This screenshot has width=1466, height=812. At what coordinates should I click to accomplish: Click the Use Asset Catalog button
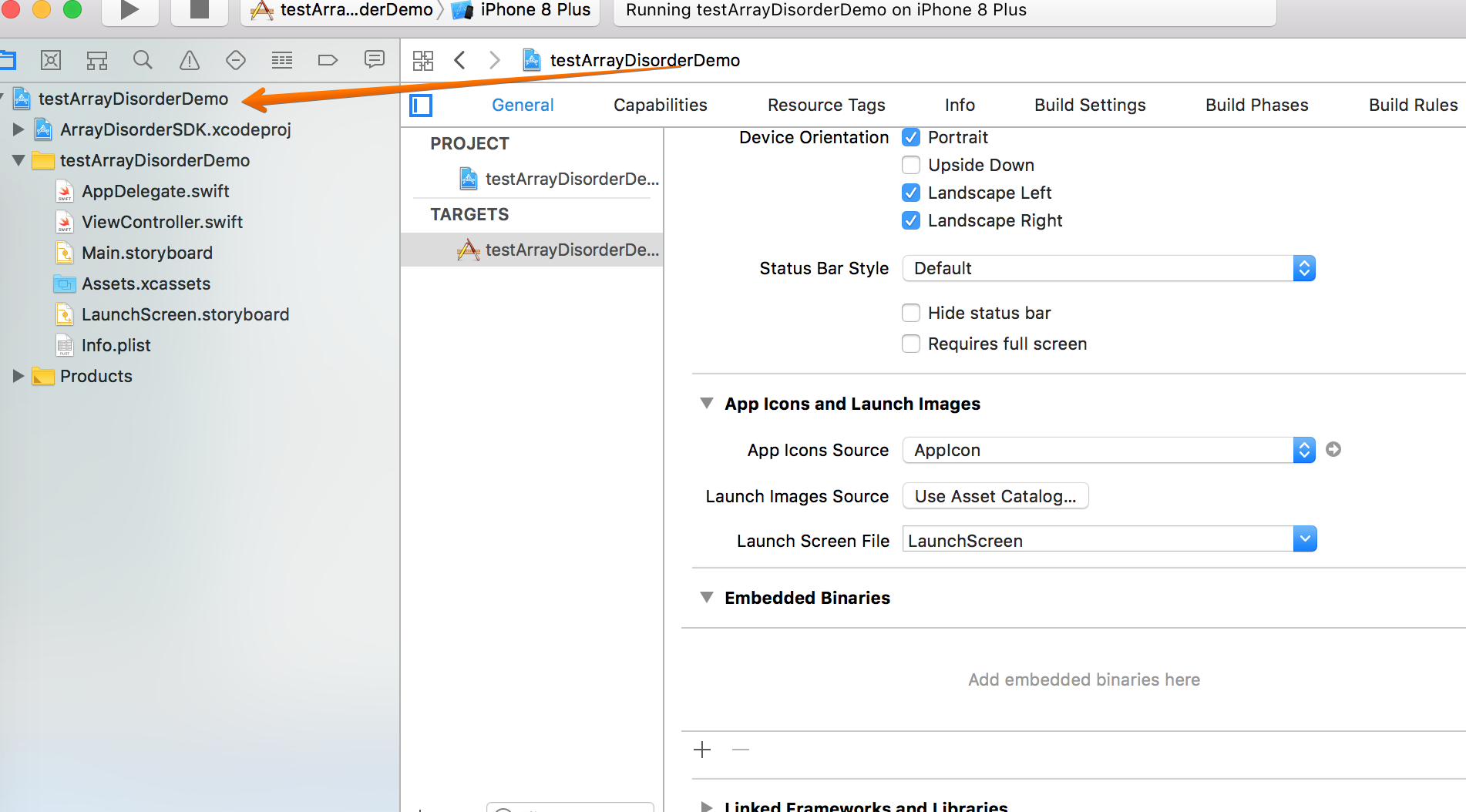tap(995, 496)
